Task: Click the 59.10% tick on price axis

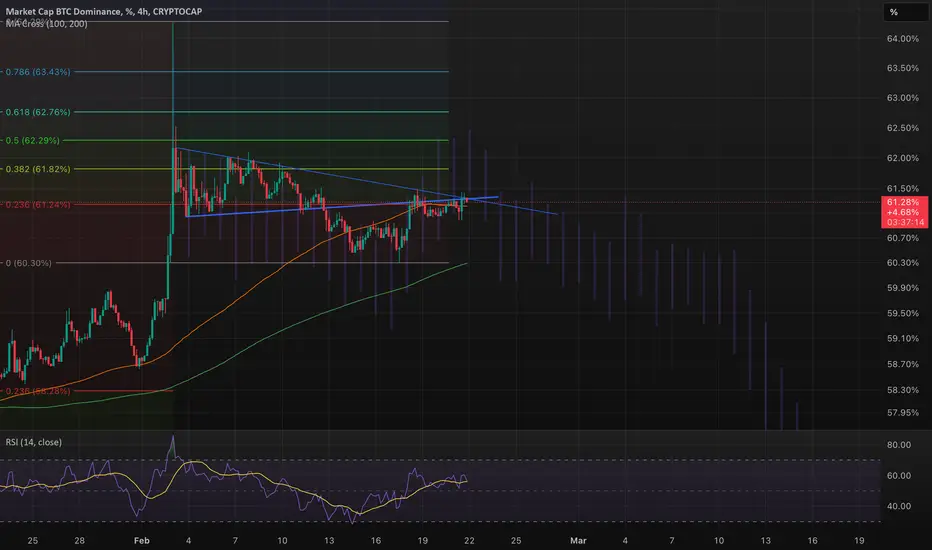Action: [902, 338]
